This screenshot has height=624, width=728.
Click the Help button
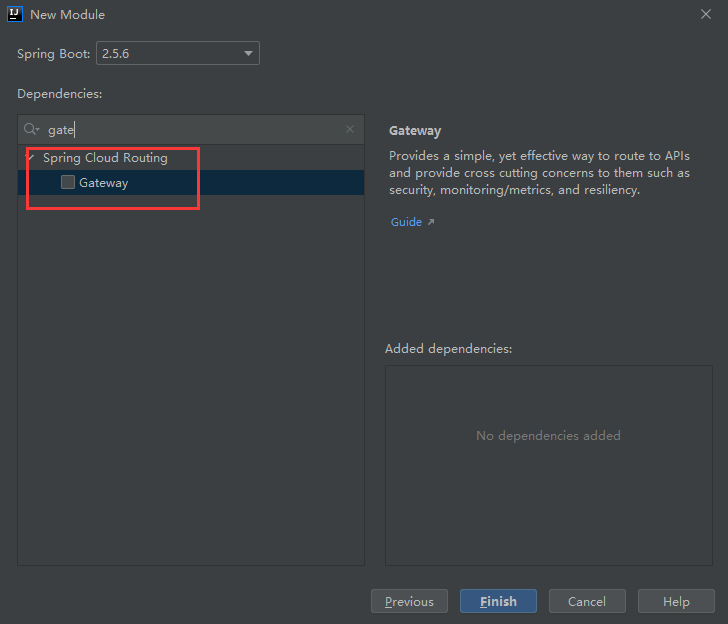point(676,601)
